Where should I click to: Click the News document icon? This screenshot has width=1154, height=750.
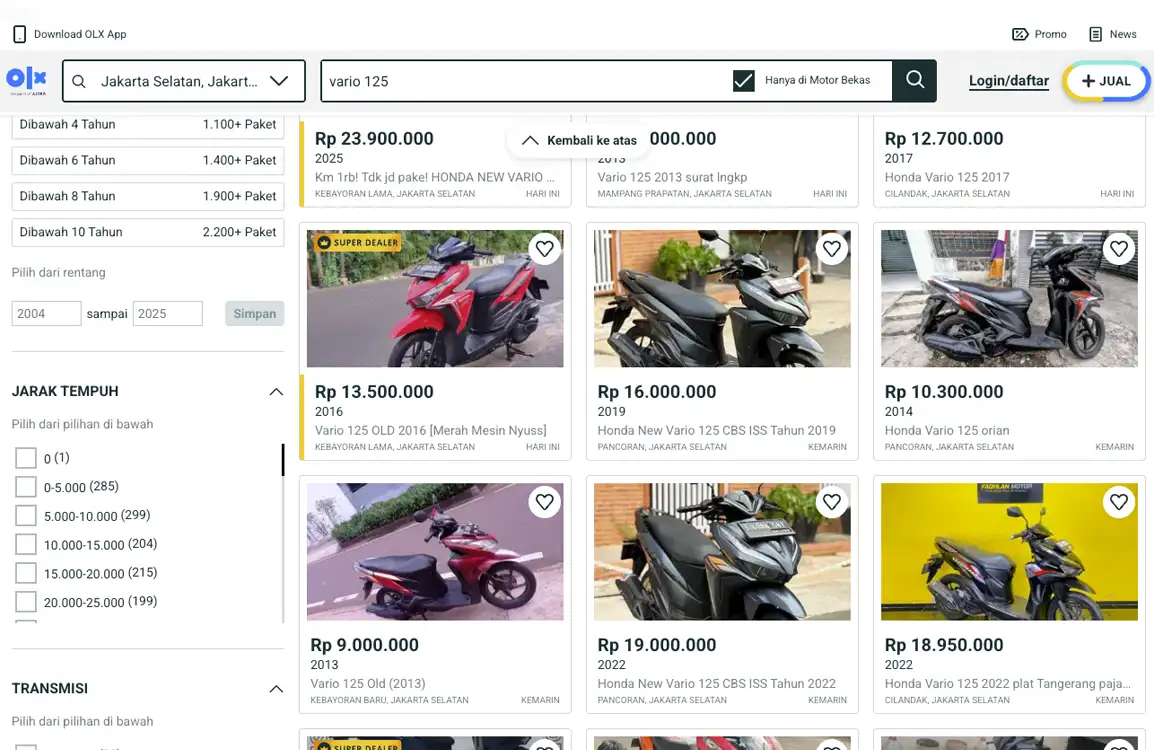(1096, 34)
